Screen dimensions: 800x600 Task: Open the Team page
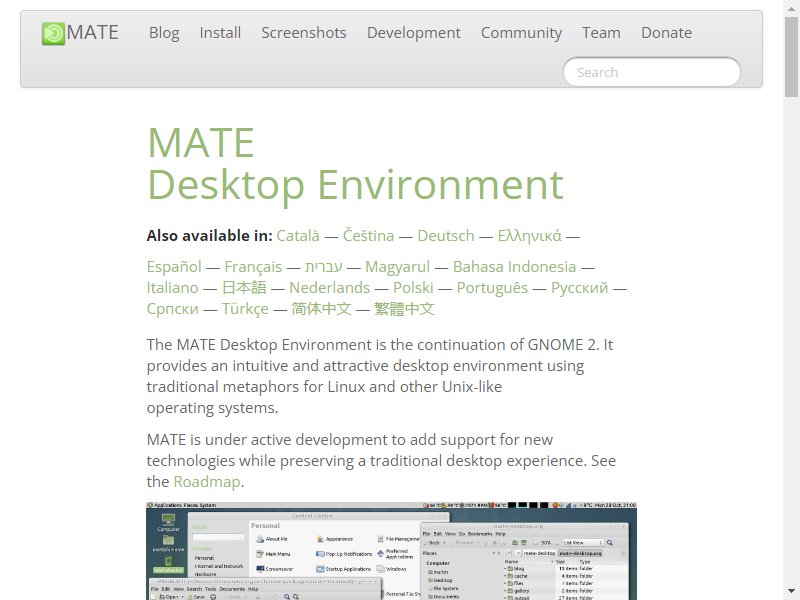pyautogui.click(x=602, y=33)
